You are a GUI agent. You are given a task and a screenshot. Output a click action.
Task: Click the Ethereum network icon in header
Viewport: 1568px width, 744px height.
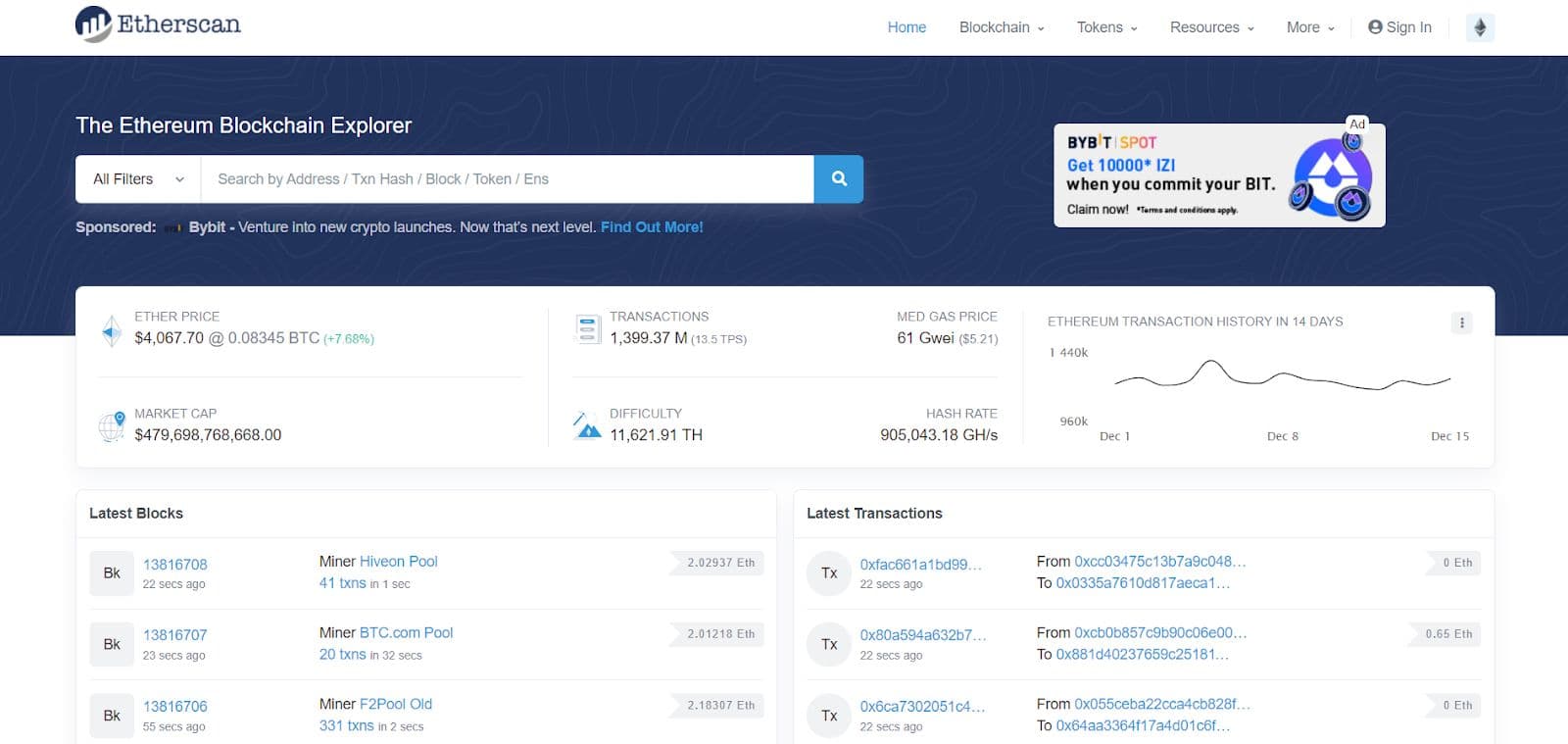[1480, 27]
